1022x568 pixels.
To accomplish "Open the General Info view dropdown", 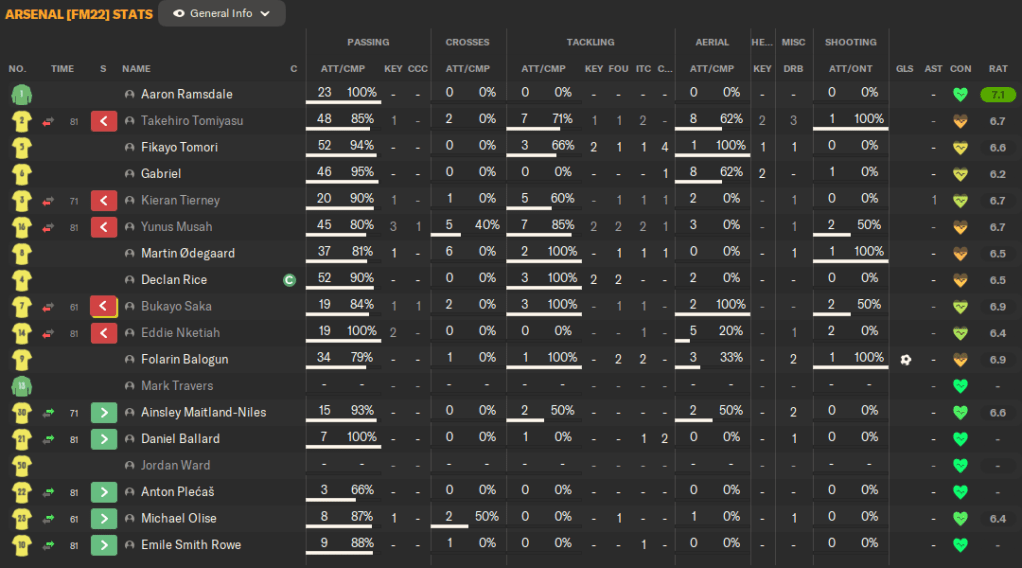I will click(221, 14).
